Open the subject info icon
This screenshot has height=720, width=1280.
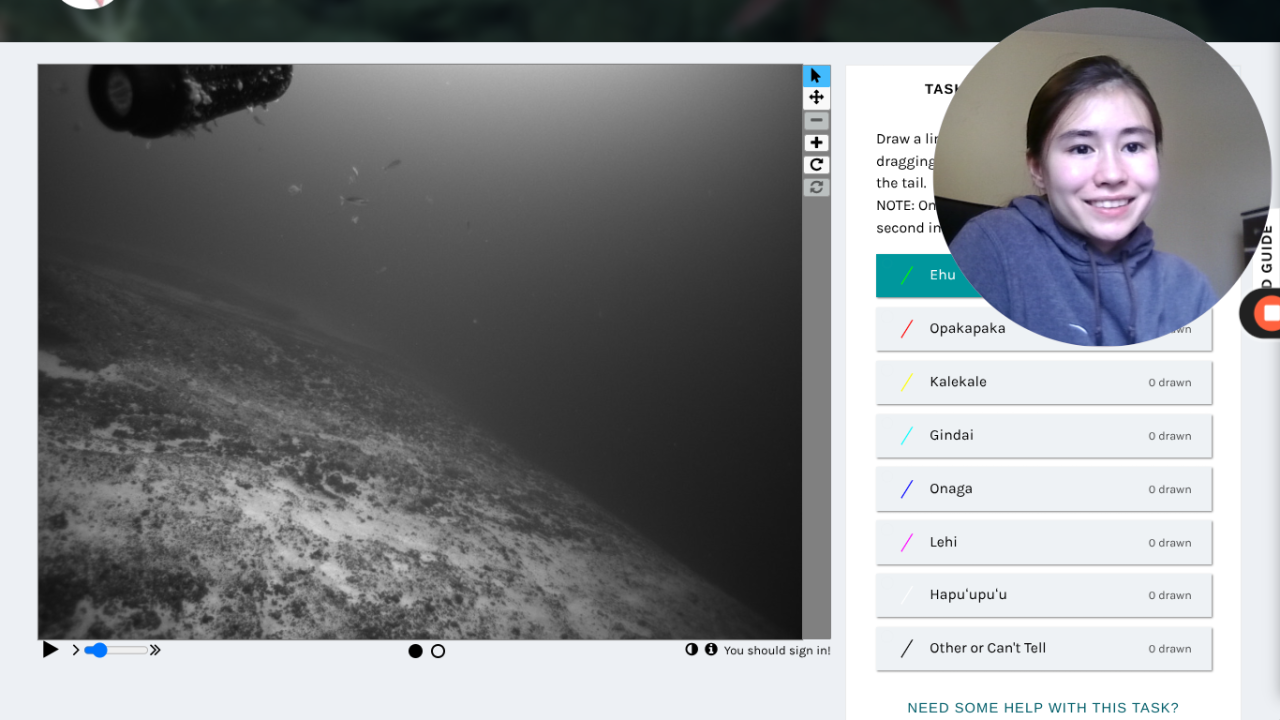pyautogui.click(x=711, y=649)
